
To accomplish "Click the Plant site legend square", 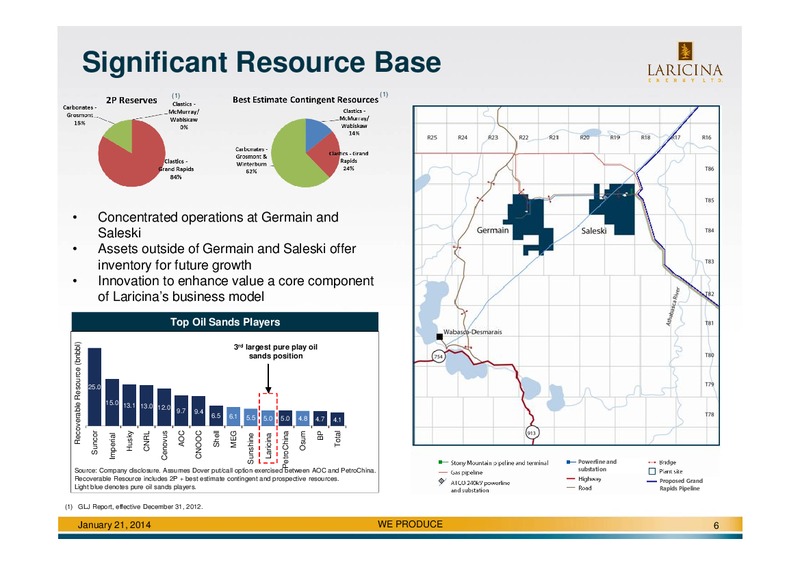I will [652, 472].
